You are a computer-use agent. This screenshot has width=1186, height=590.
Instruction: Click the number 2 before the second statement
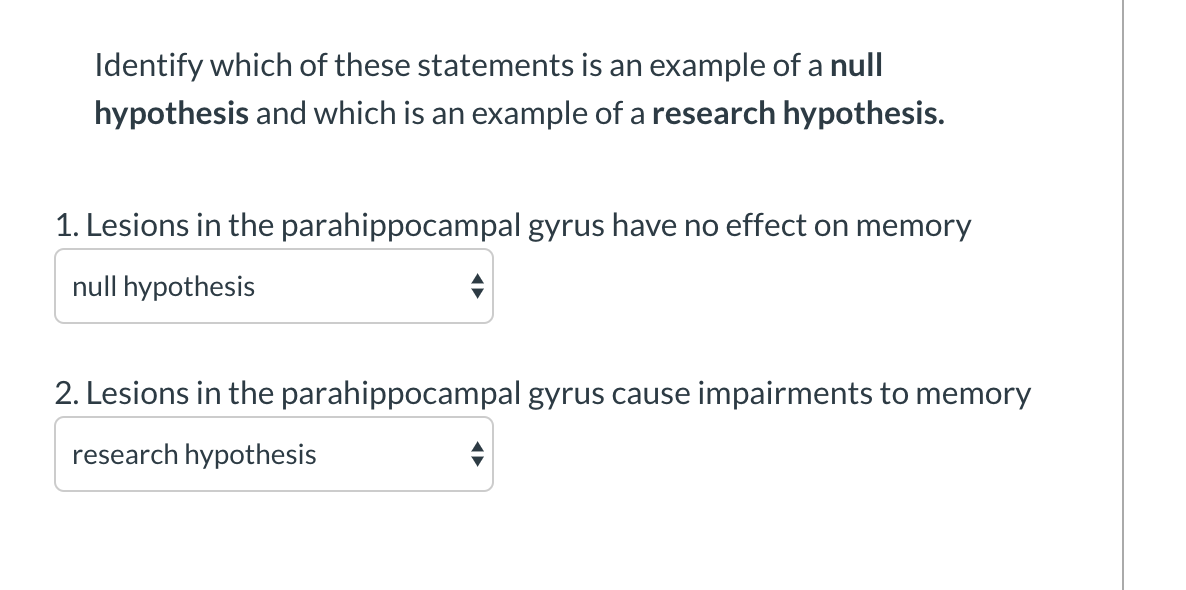point(65,393)
